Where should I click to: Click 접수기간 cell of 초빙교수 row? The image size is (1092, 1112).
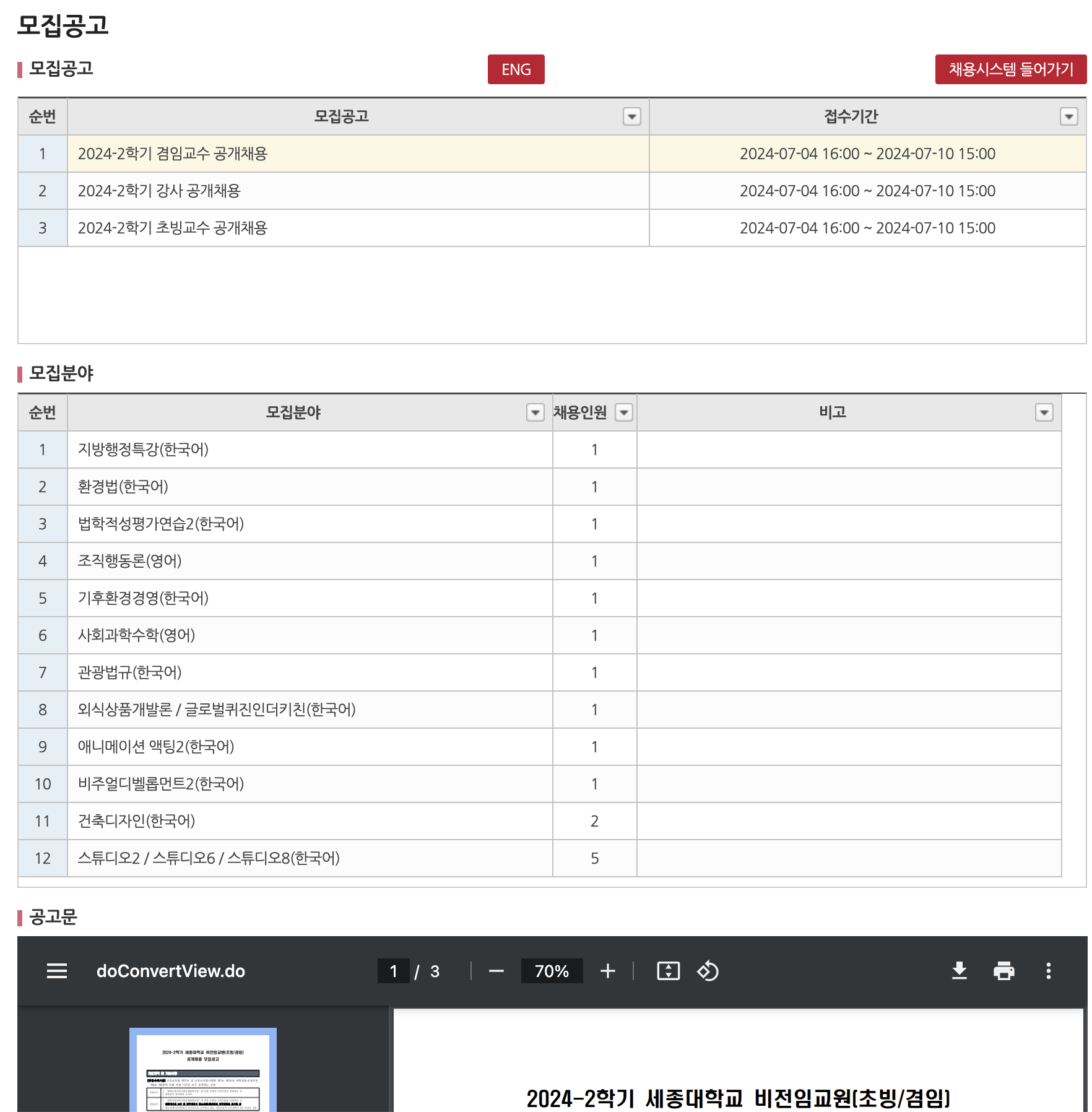pyautogui.click(x=868, y=228)
